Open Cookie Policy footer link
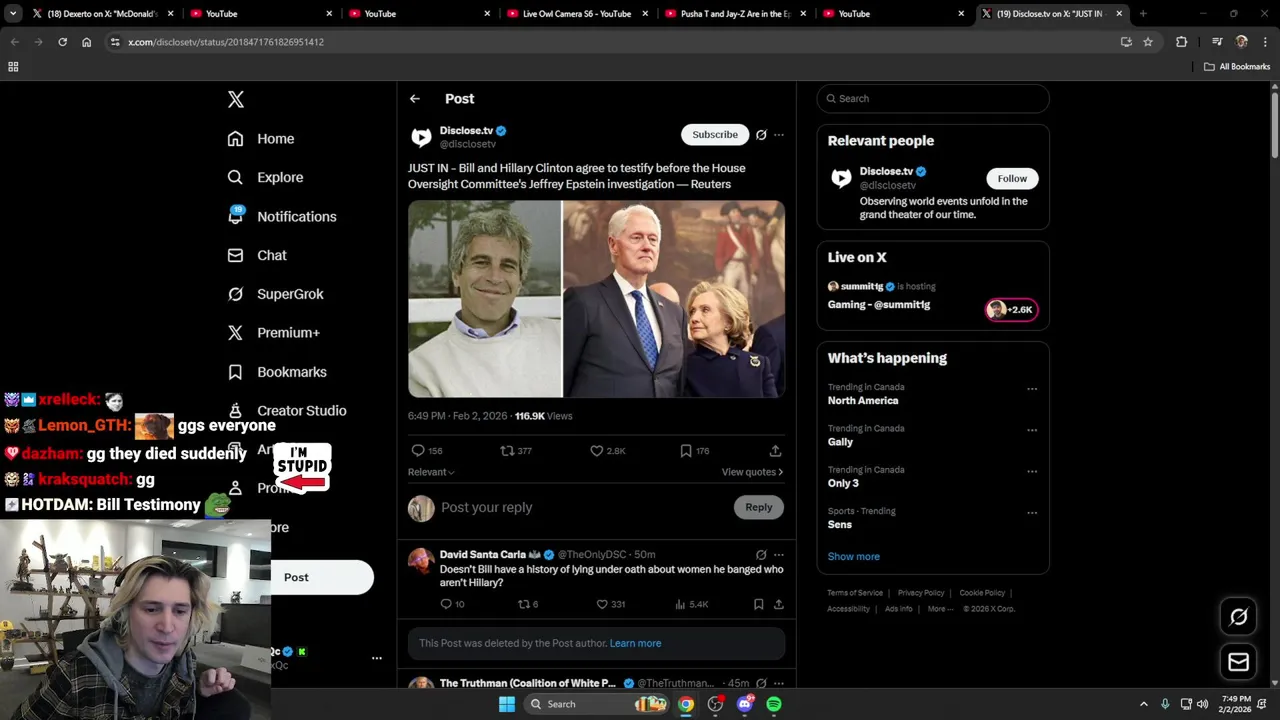Viewport: 1280px width, 720px height. (x=982, y=593)
